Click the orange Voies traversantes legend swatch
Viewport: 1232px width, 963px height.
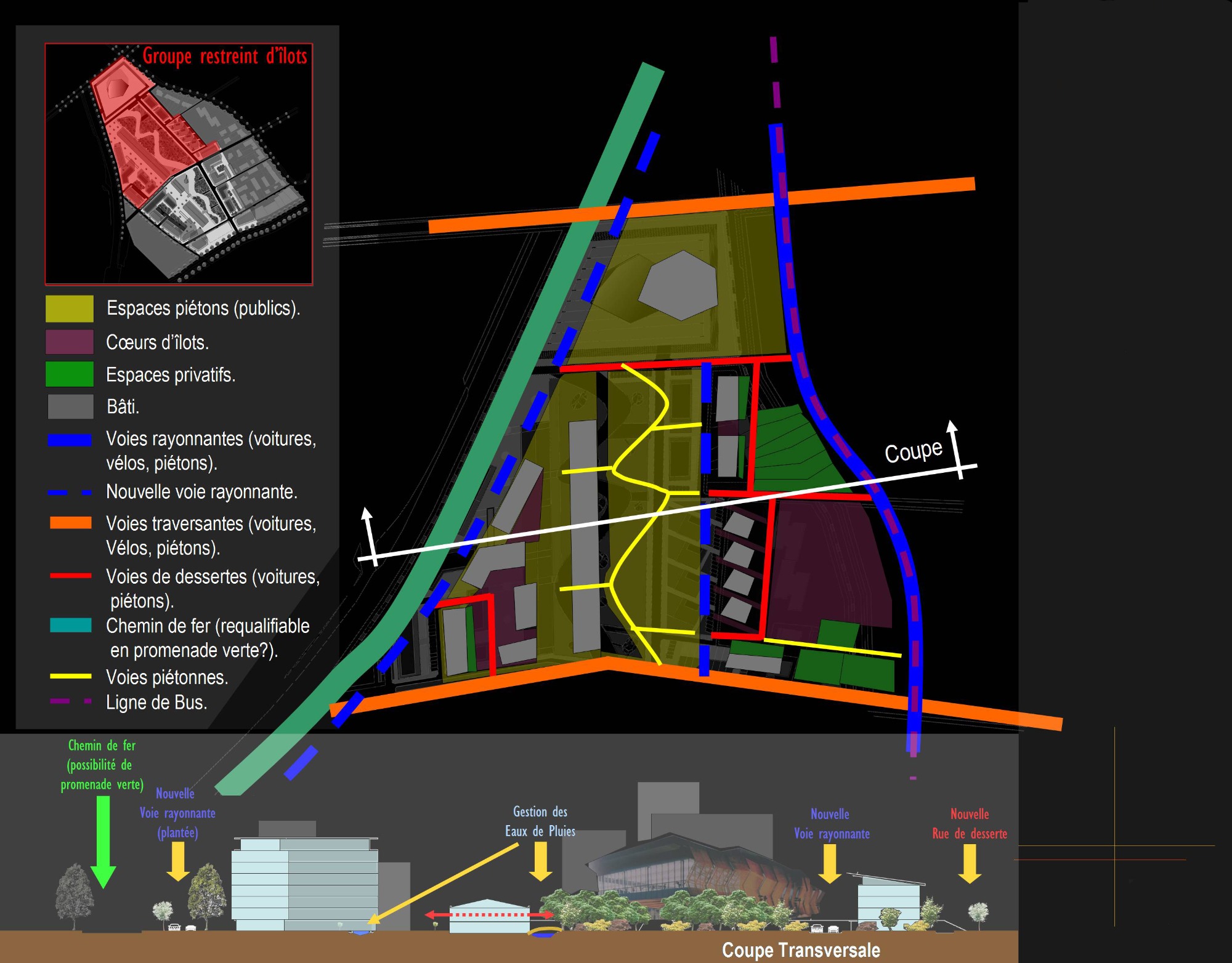click(x=71, y=523)
